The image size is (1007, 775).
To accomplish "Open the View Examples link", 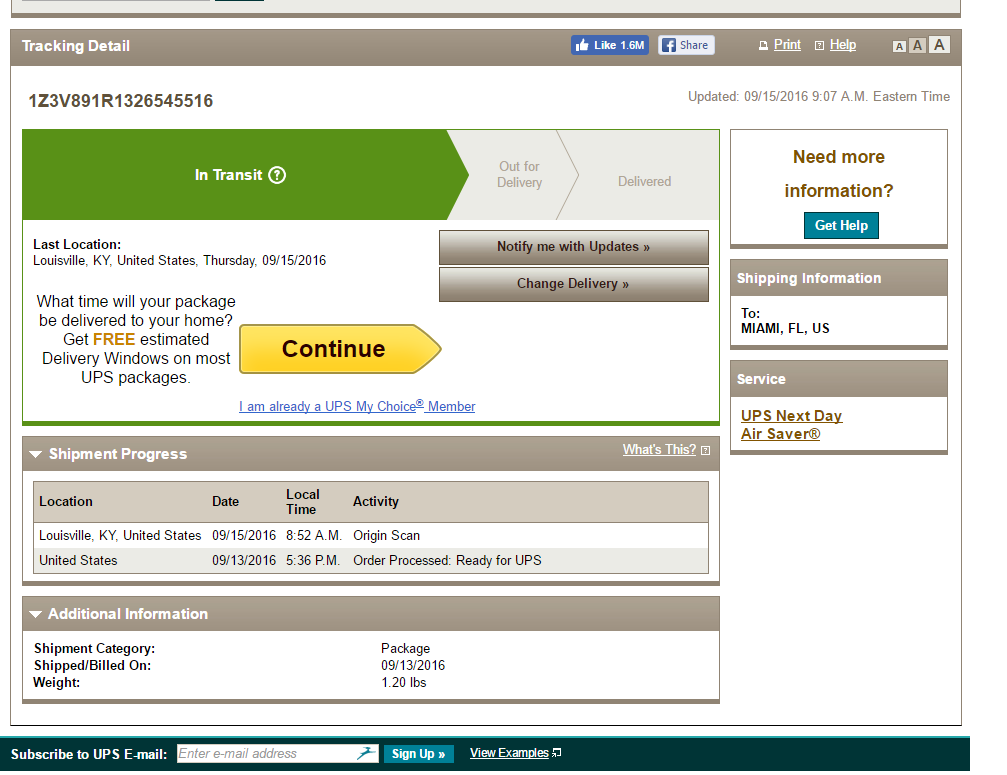I will click(509, 753).
